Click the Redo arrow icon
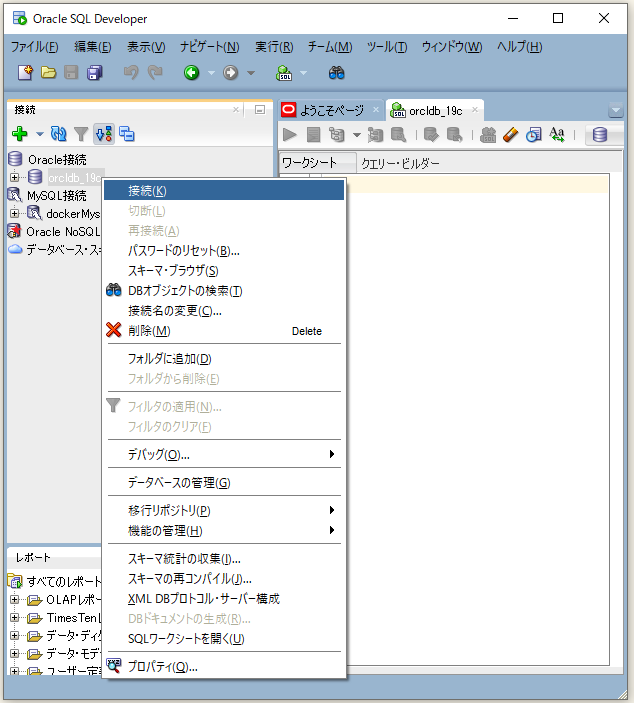The height and width of the screenshot is (703, 634). (155, 73)
